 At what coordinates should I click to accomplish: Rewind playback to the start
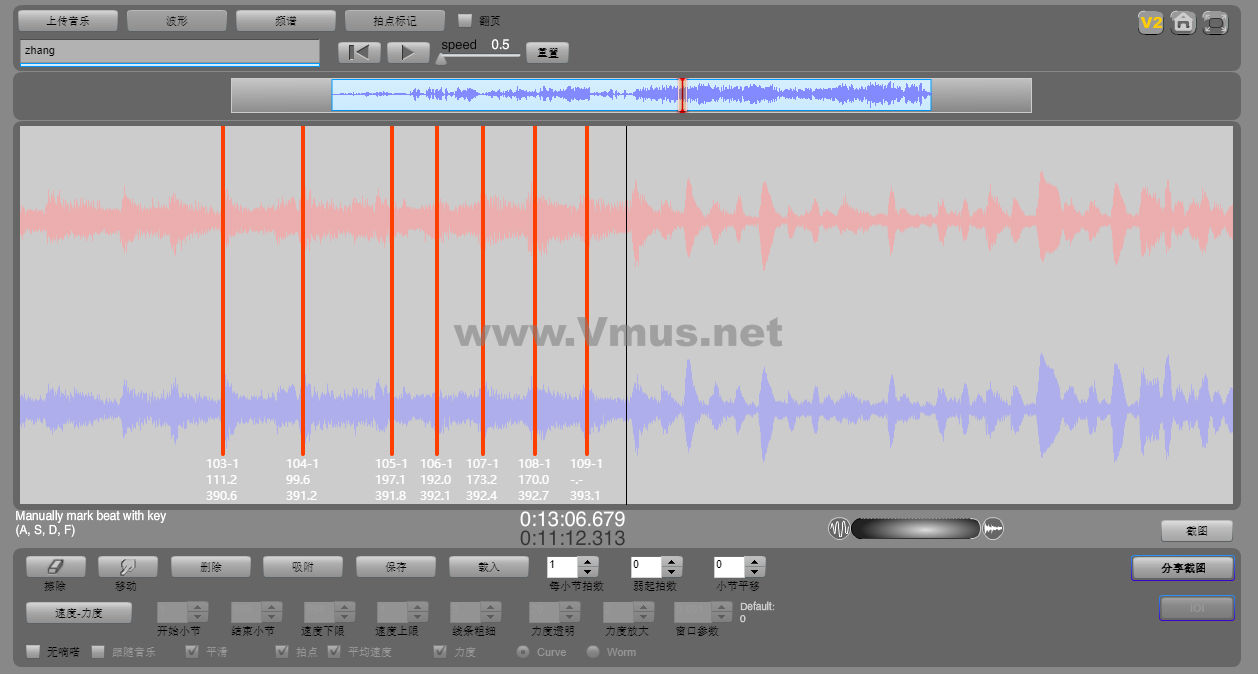coord(359,53)
